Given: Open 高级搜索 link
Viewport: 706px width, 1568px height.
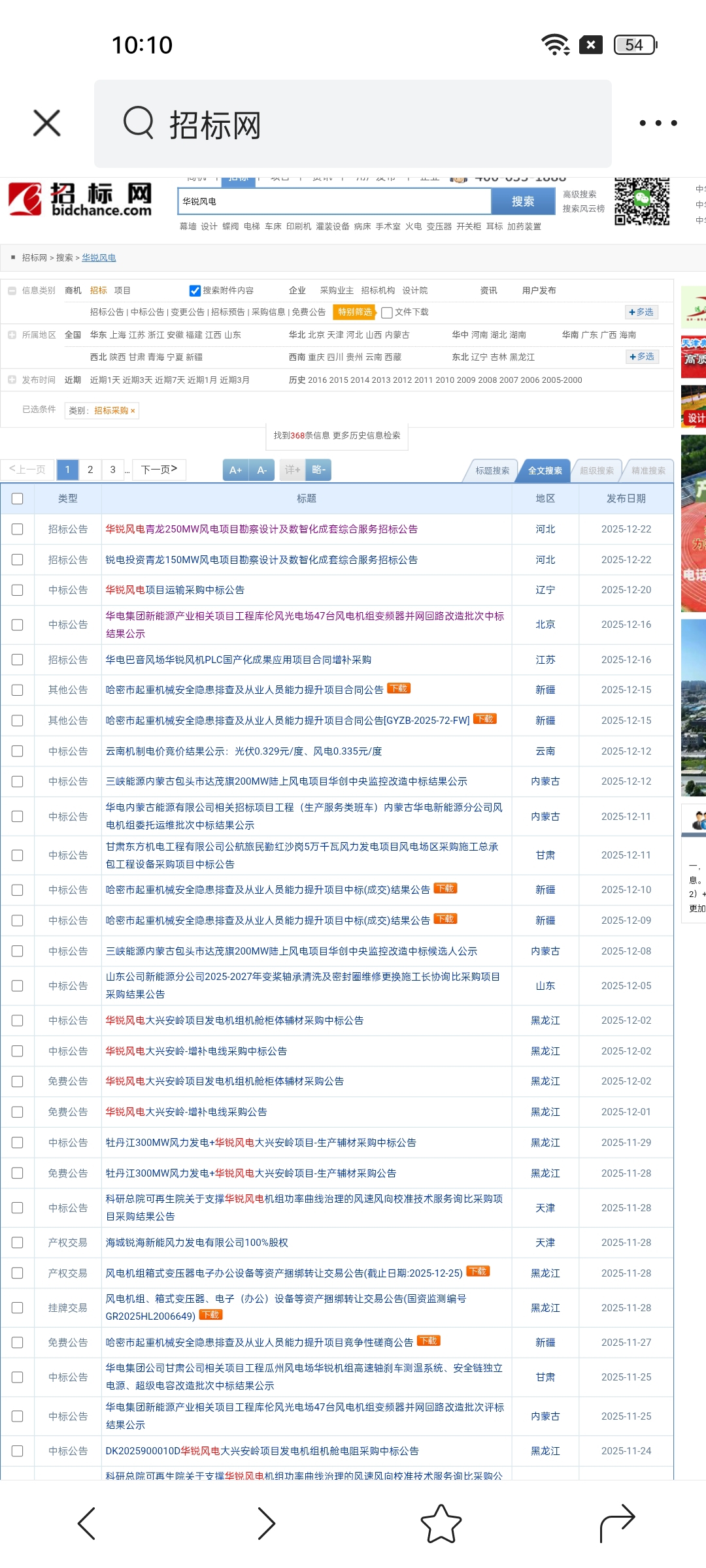Looking at the screenshot, I should click(580, 195).
